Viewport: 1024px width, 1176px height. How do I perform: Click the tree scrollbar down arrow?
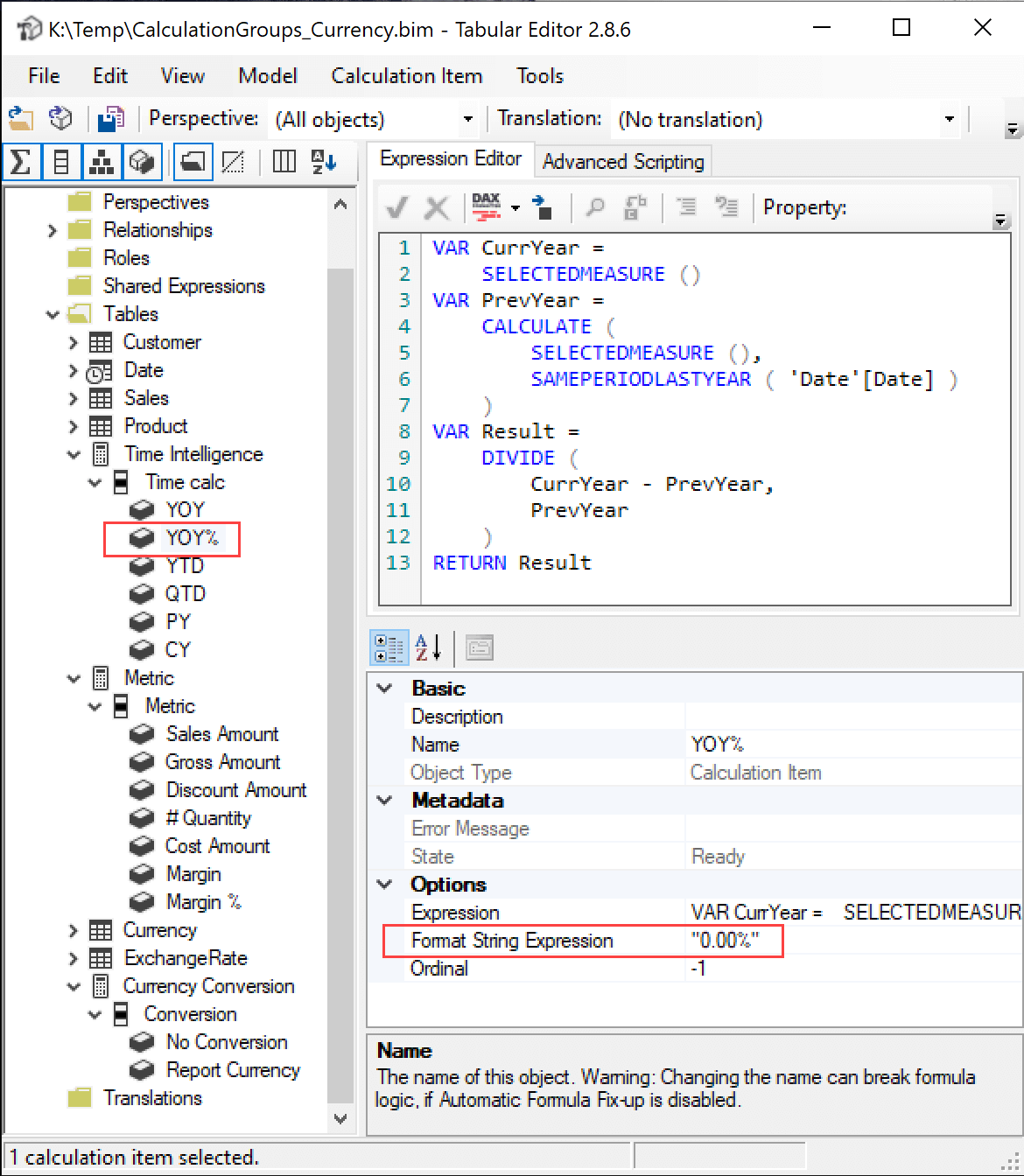click(x=340, y=1118)
